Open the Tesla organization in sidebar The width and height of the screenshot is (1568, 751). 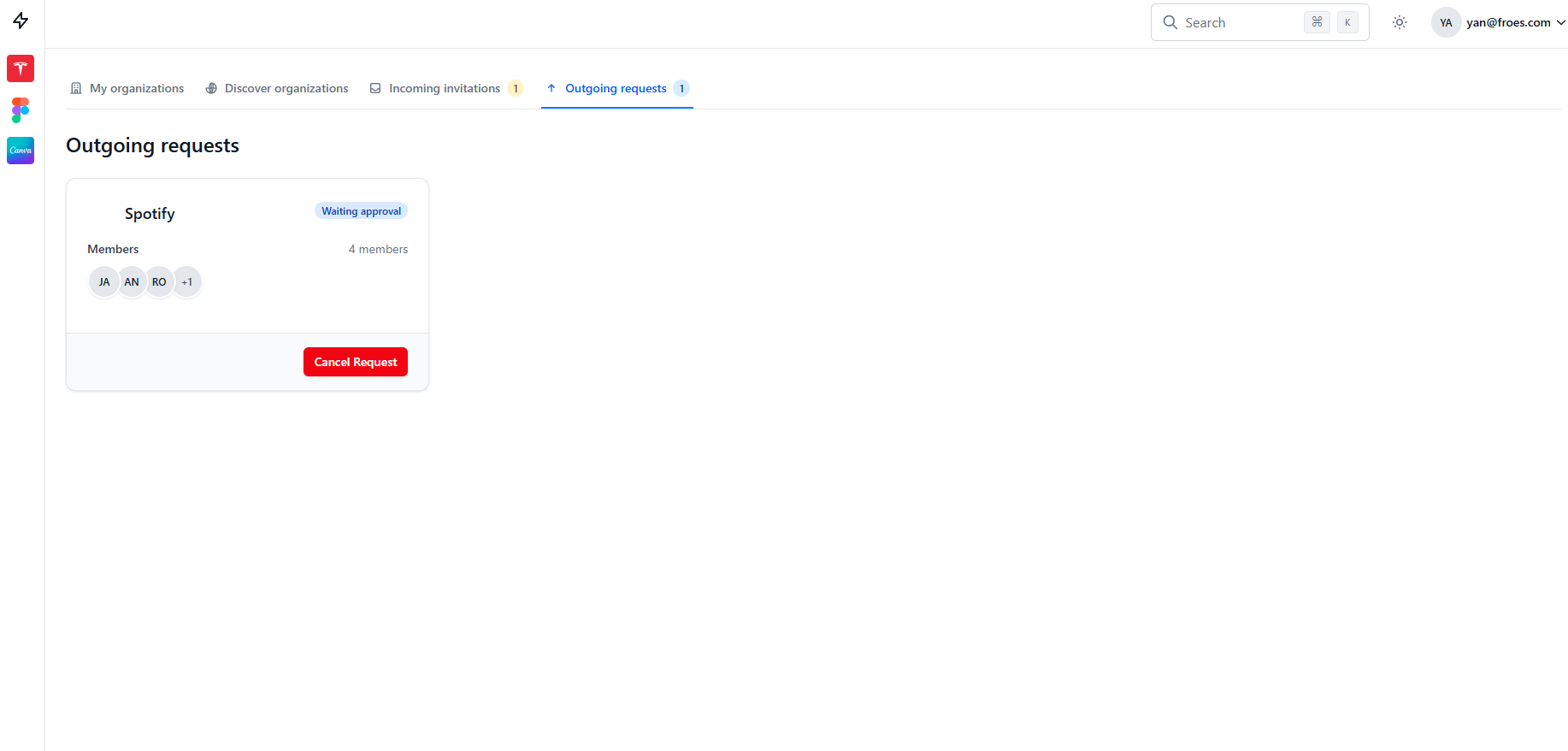pos(21,68)
